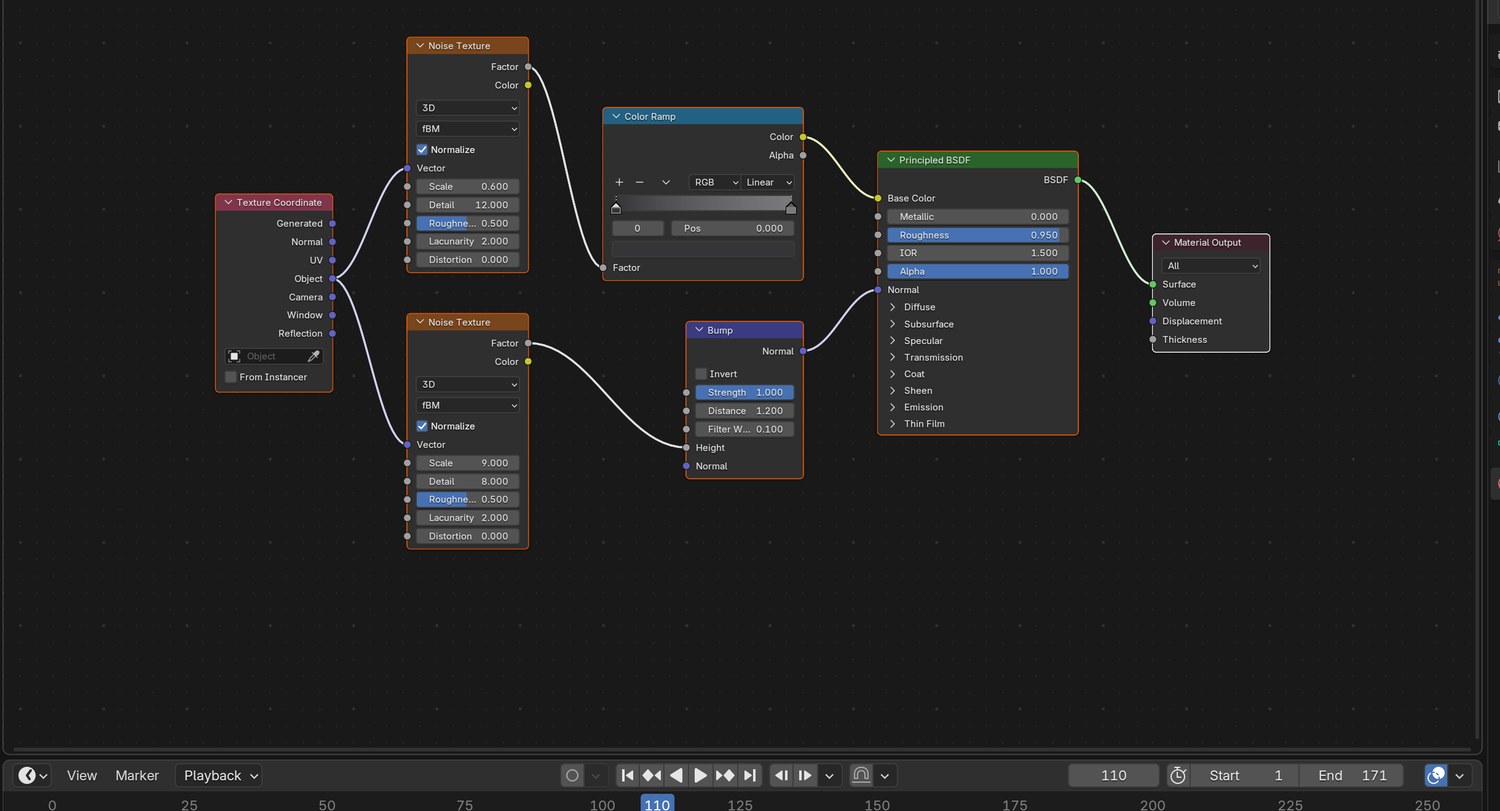The width and height of the screenshot is (1500, 811).
Task: Open the timeline Marker menu
Action: pos(137,775)
